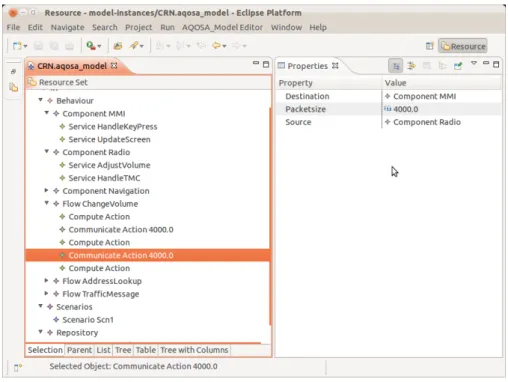Image resolution: width=508 pixels, height=382 pixels.
Task: Click the open folder toolbar icon
Action: pos(118,46)
